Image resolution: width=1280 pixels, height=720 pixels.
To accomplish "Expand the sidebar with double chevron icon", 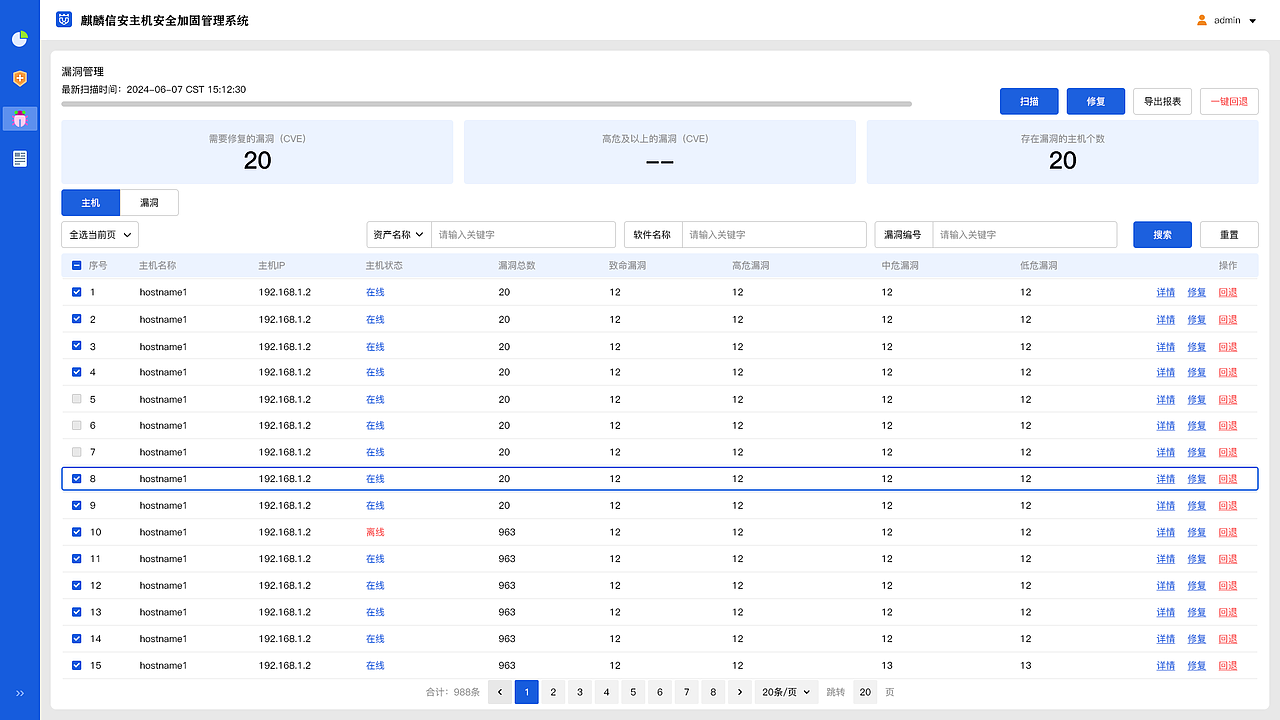I will click(20, 693).
